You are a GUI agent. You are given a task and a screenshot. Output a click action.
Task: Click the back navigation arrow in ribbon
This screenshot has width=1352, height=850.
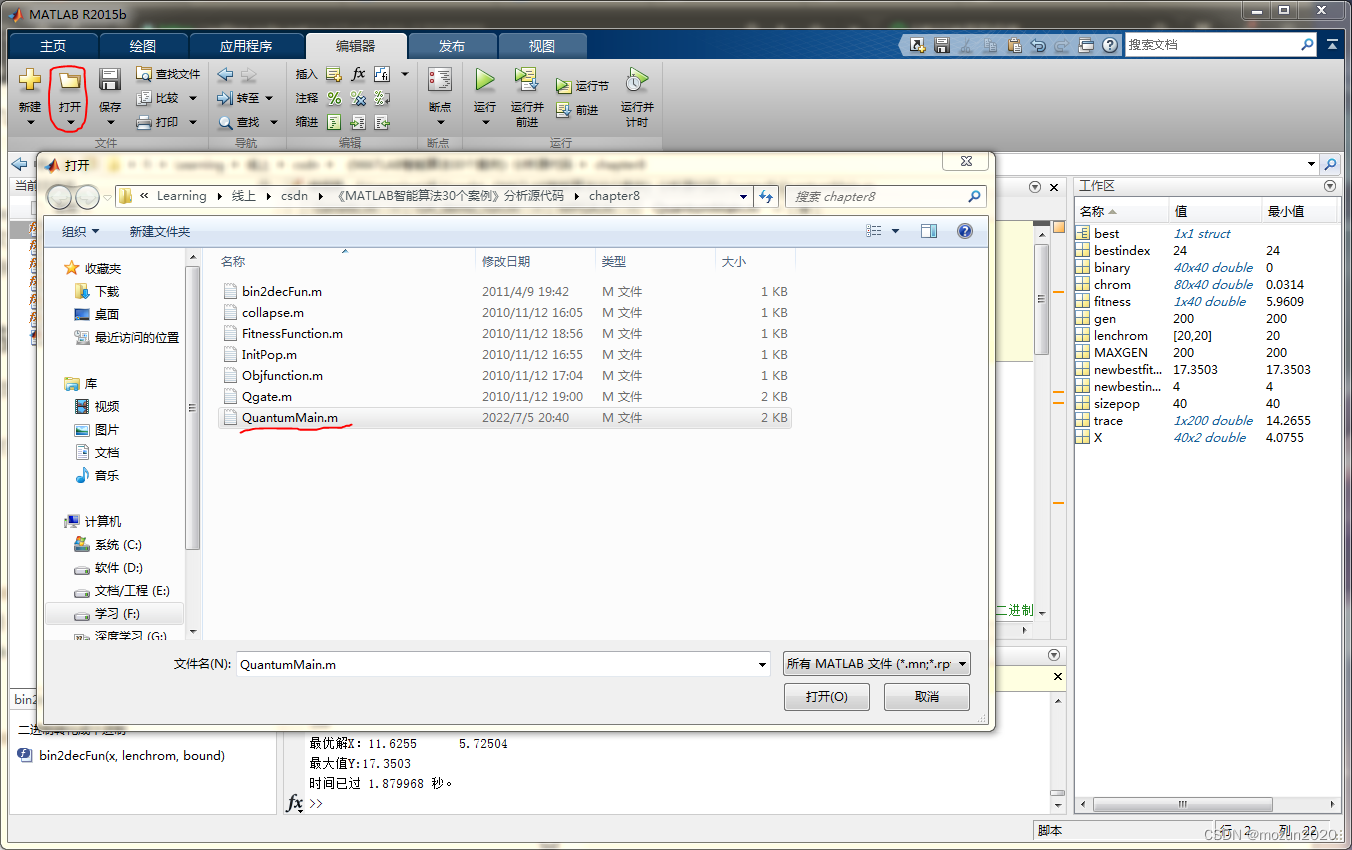click(225, 74)
